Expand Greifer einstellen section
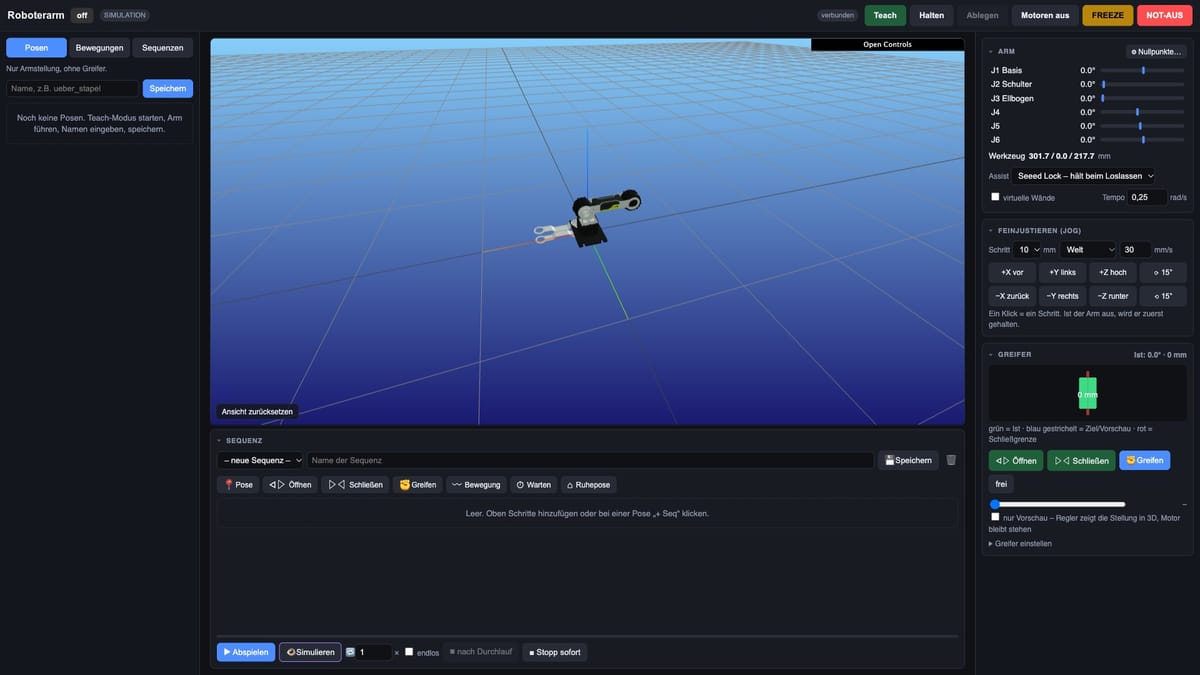Image resolution: width=1200 pixels, height=675 pixels. pyautogui.click(x=1020, y=544)
